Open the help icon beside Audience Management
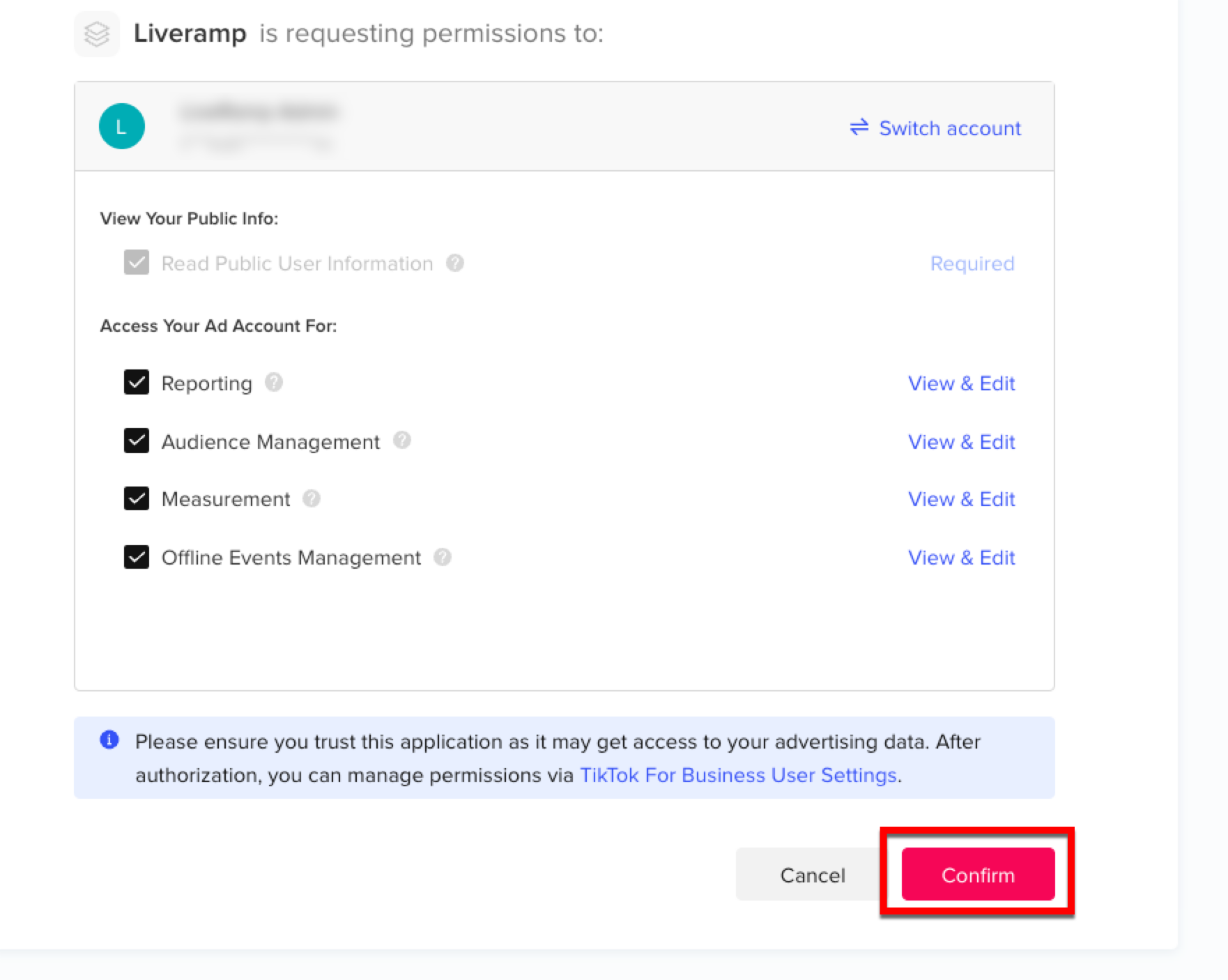This screenshot has width=1228, height=980. [402, 440]
